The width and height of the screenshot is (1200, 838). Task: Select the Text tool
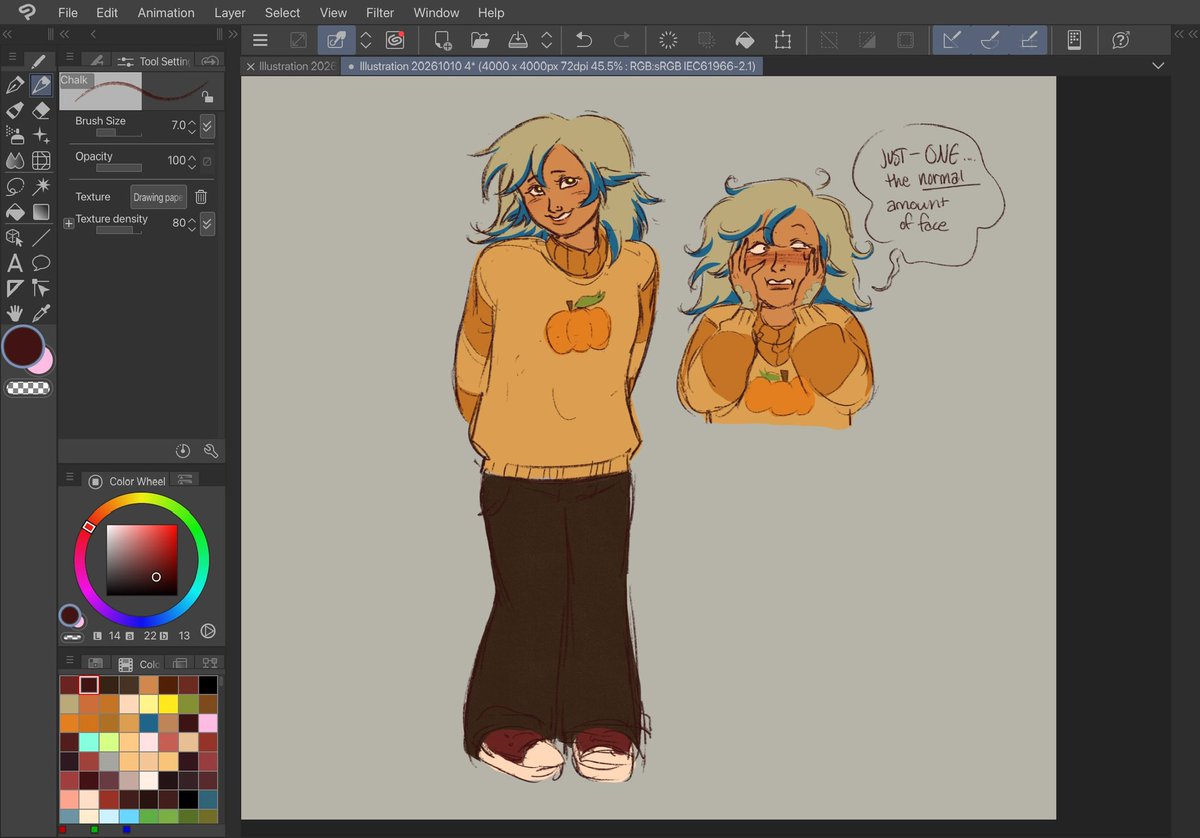tap(15, 263)
